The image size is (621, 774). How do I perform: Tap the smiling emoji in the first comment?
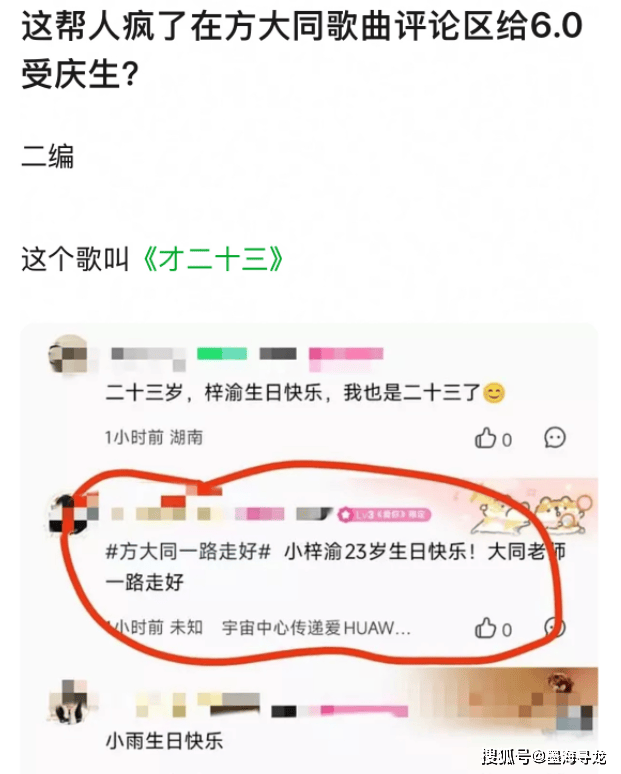(x=494, y=393)
